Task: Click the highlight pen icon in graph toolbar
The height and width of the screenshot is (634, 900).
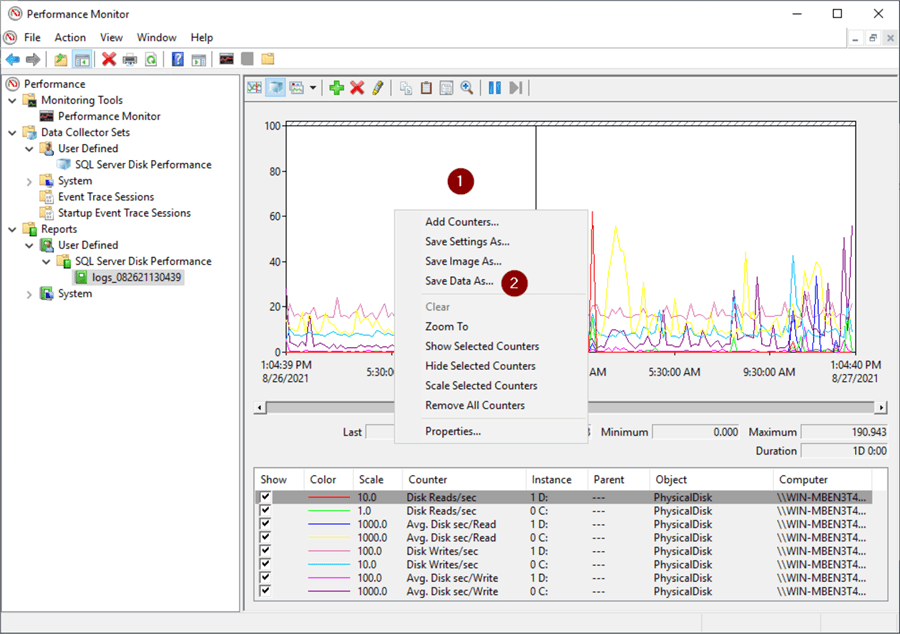Action: click(377, 88)
